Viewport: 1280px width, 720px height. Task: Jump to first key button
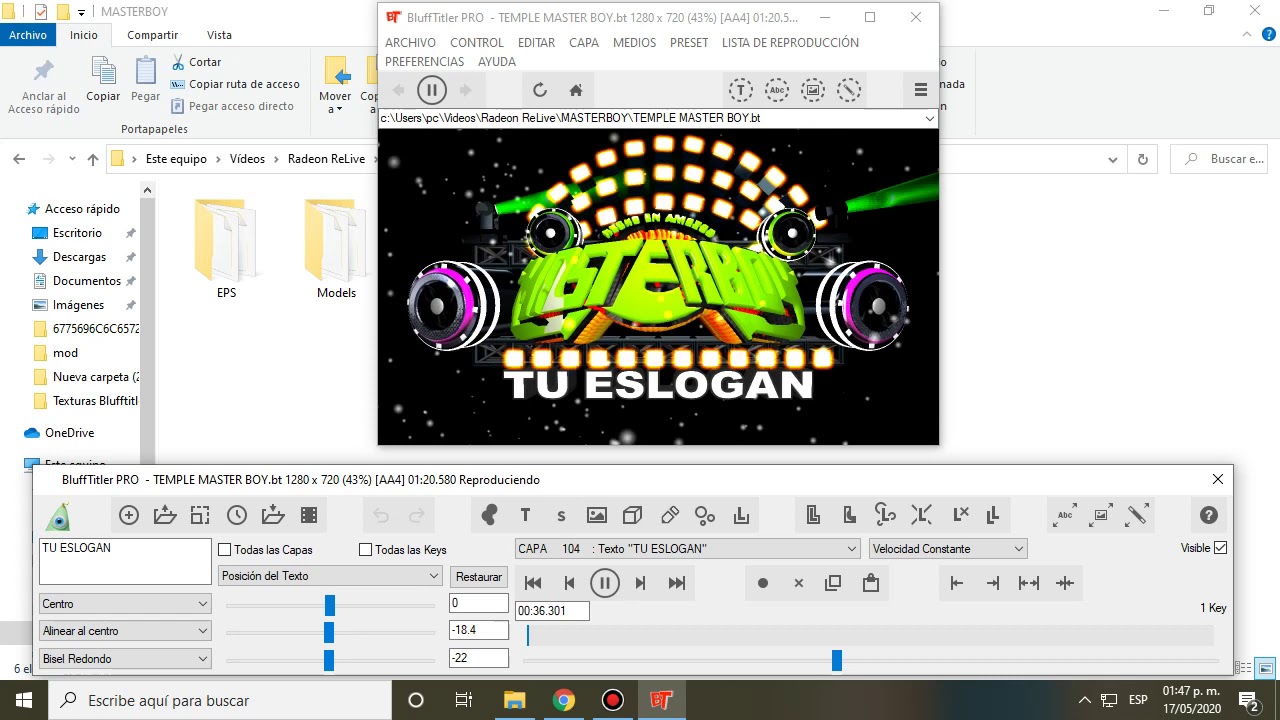click(x=533, y=583)
